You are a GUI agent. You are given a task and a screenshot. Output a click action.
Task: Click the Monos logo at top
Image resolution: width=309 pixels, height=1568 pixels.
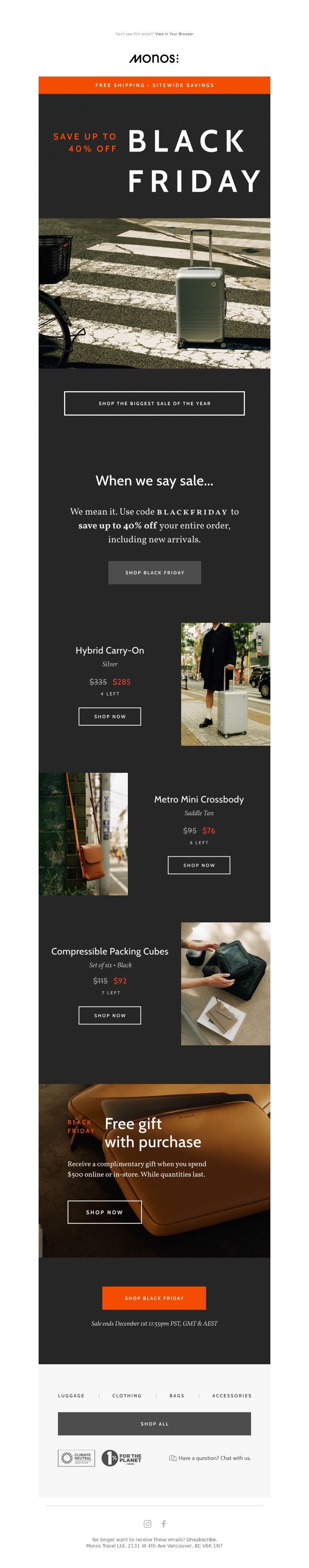(x=154, y=58)
